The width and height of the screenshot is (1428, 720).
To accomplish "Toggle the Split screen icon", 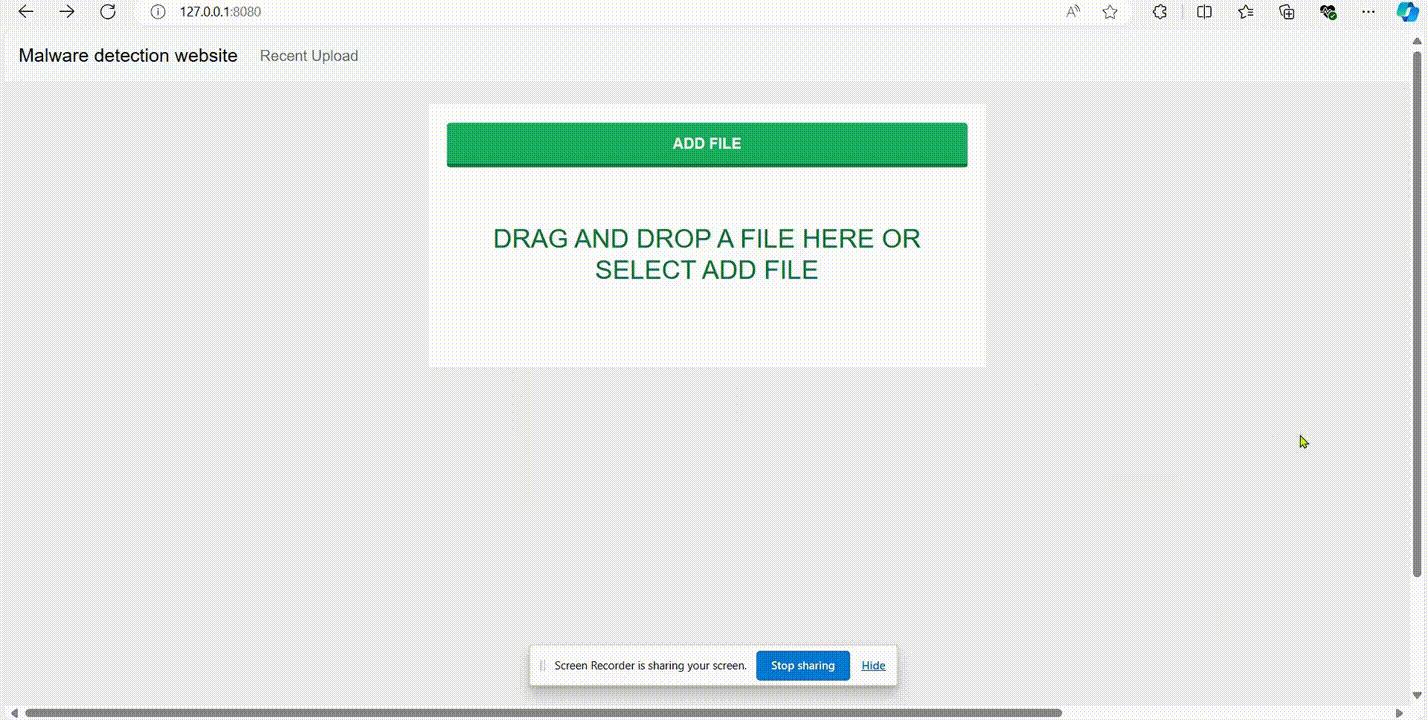I will click(1204, 12).
